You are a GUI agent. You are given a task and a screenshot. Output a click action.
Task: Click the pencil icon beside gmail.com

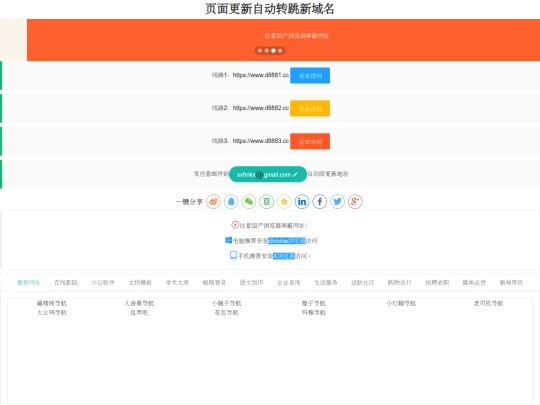tap(295, 175)
